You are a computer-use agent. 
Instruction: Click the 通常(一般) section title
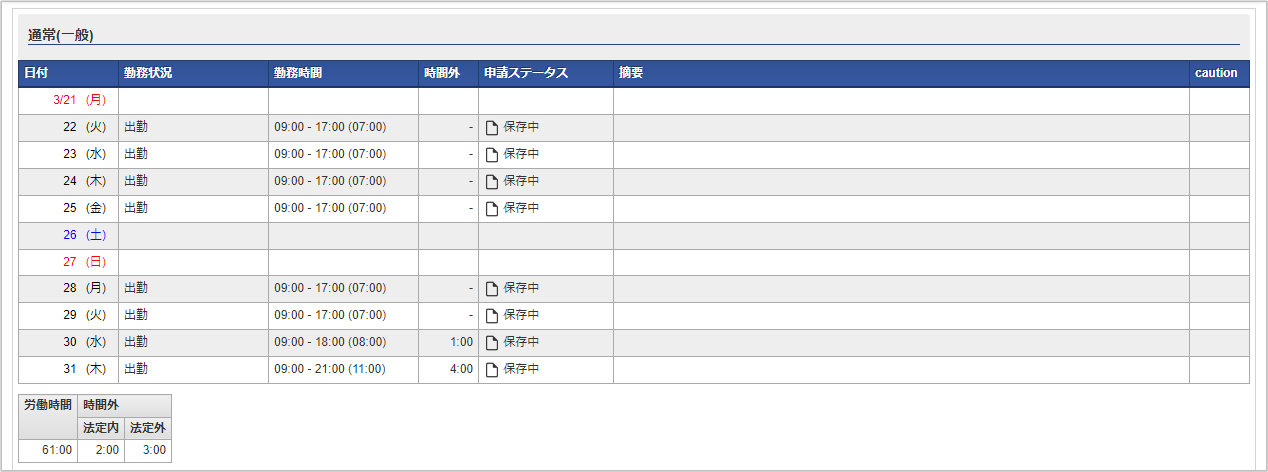tap(61, 35)
